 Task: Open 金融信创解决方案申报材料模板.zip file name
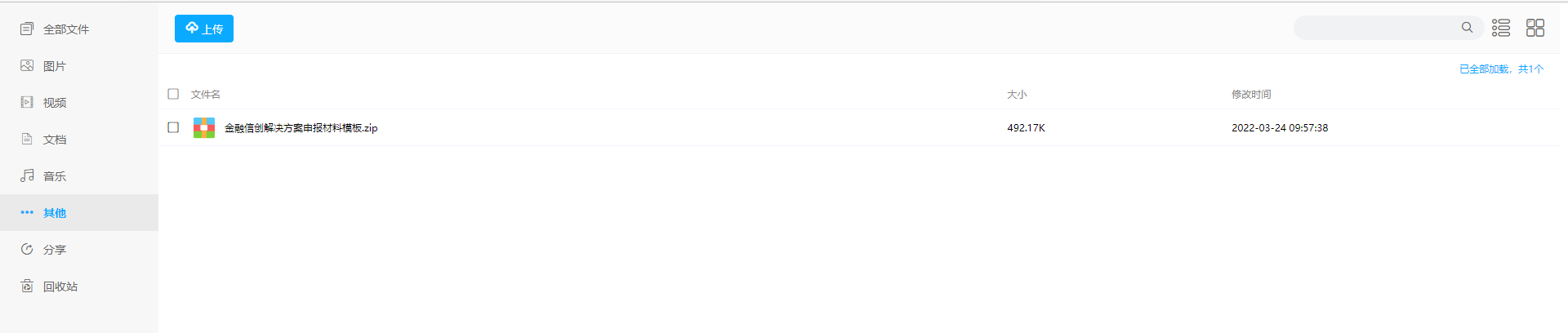301,128
